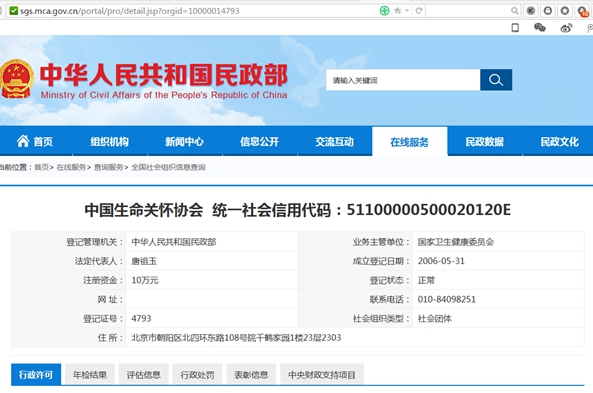
Task: Click the browser address bar URL
Action: (x=130, y=11)
